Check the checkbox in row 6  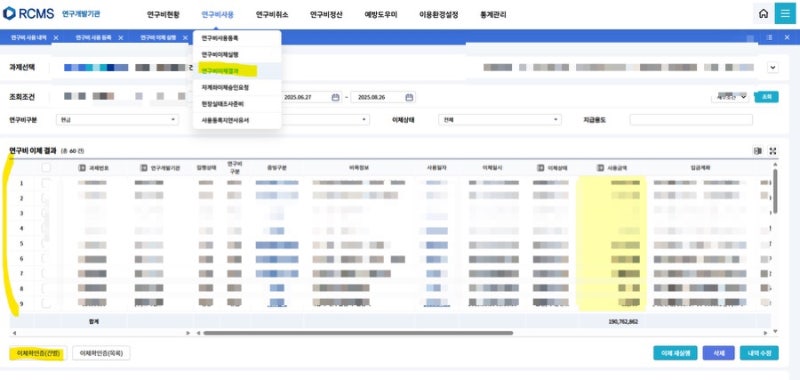[46, 259]
